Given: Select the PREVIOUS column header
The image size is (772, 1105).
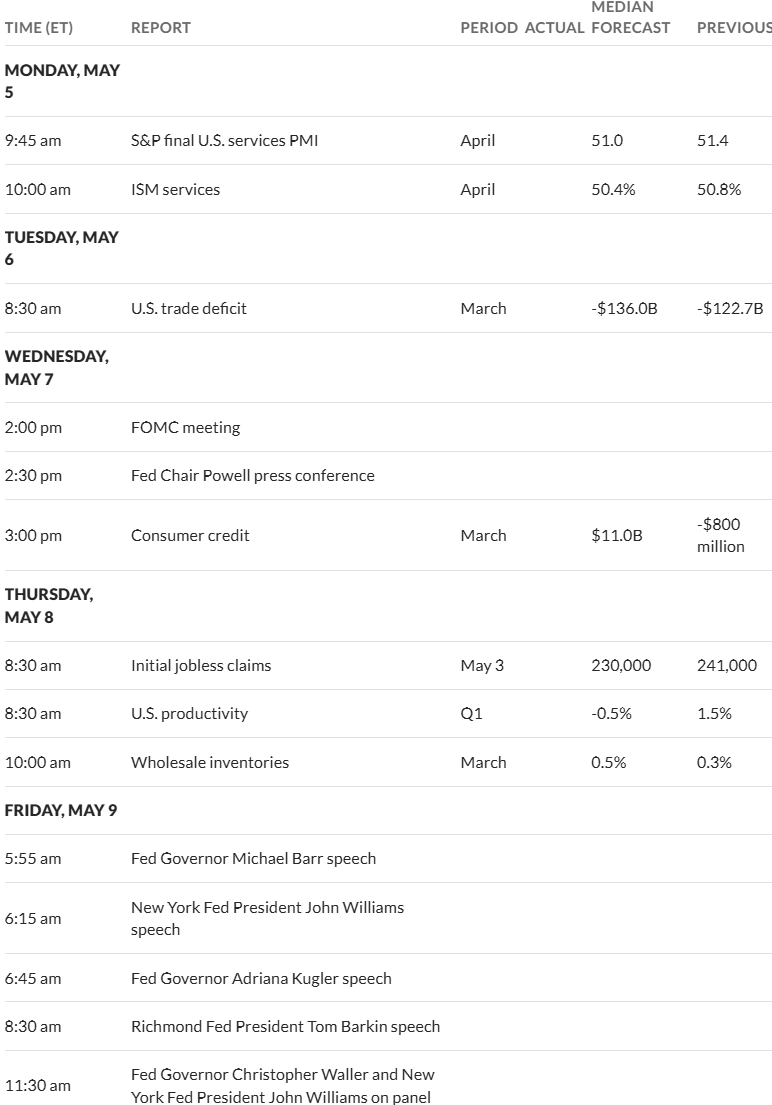Looking at the screenshot, I should (734, 27).
